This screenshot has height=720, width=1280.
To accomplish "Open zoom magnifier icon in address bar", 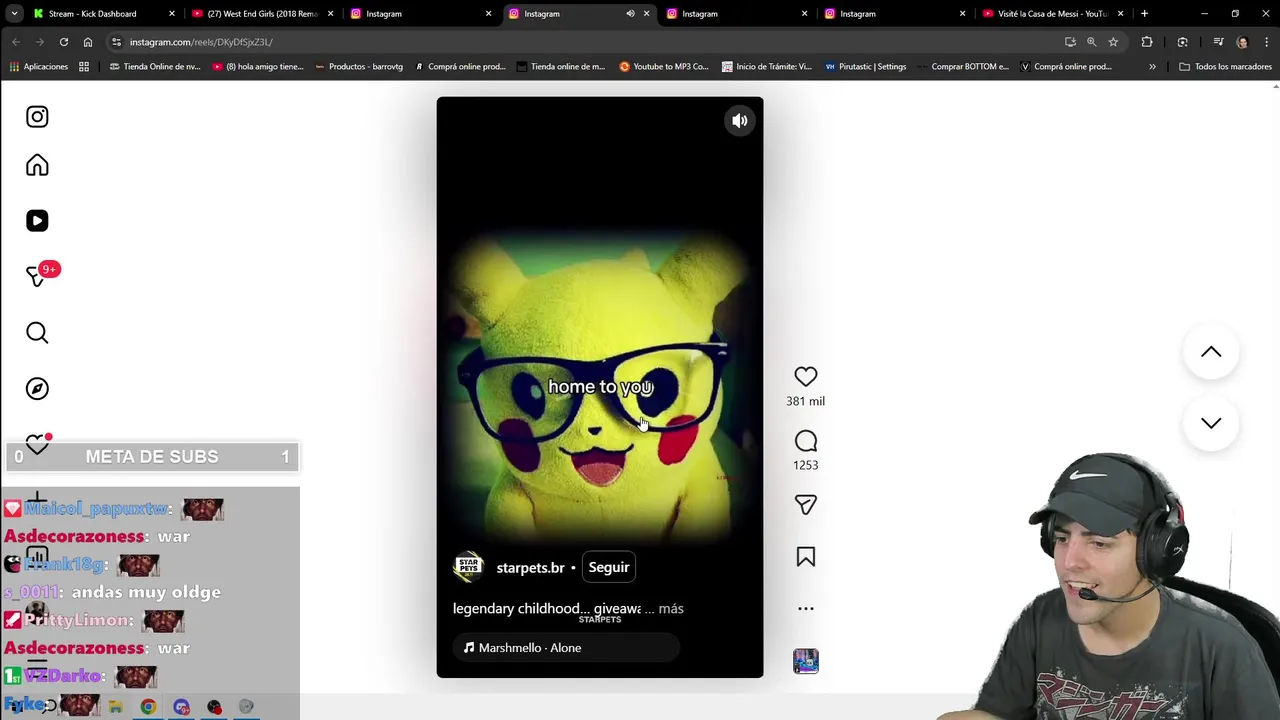I will point(1092,42).
